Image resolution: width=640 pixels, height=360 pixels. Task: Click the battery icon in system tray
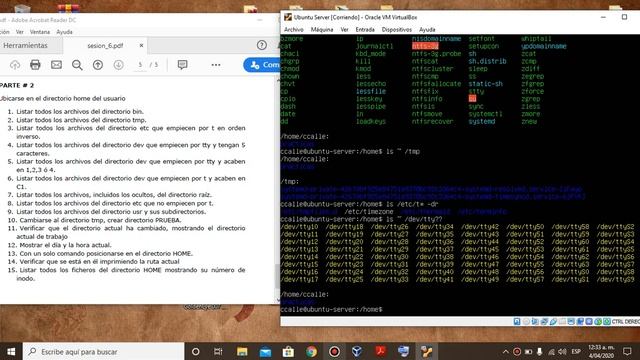coord(528,351)
